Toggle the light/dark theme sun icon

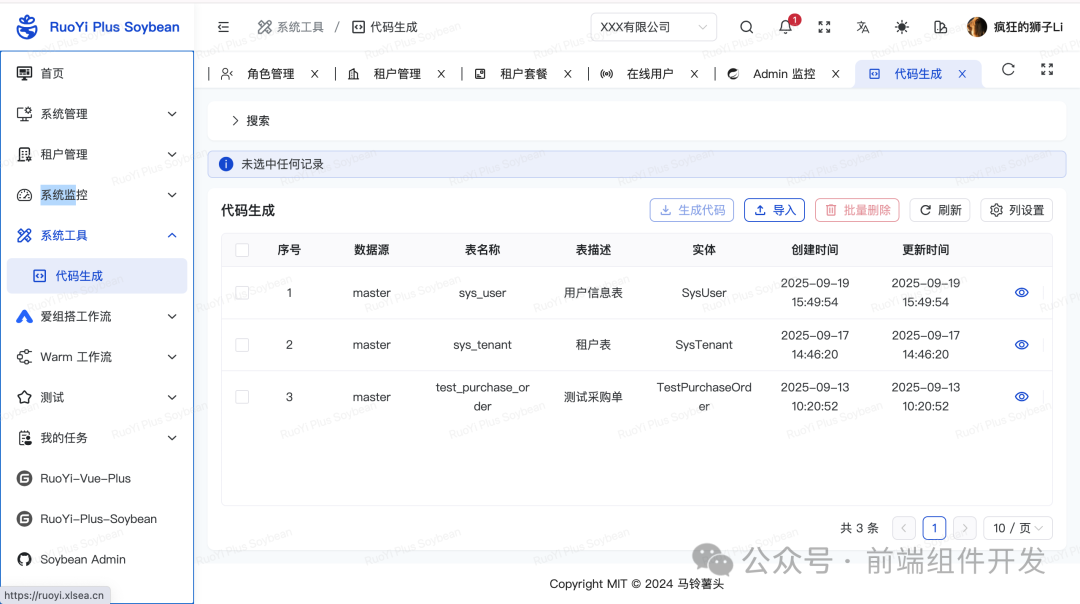[901, 27]
